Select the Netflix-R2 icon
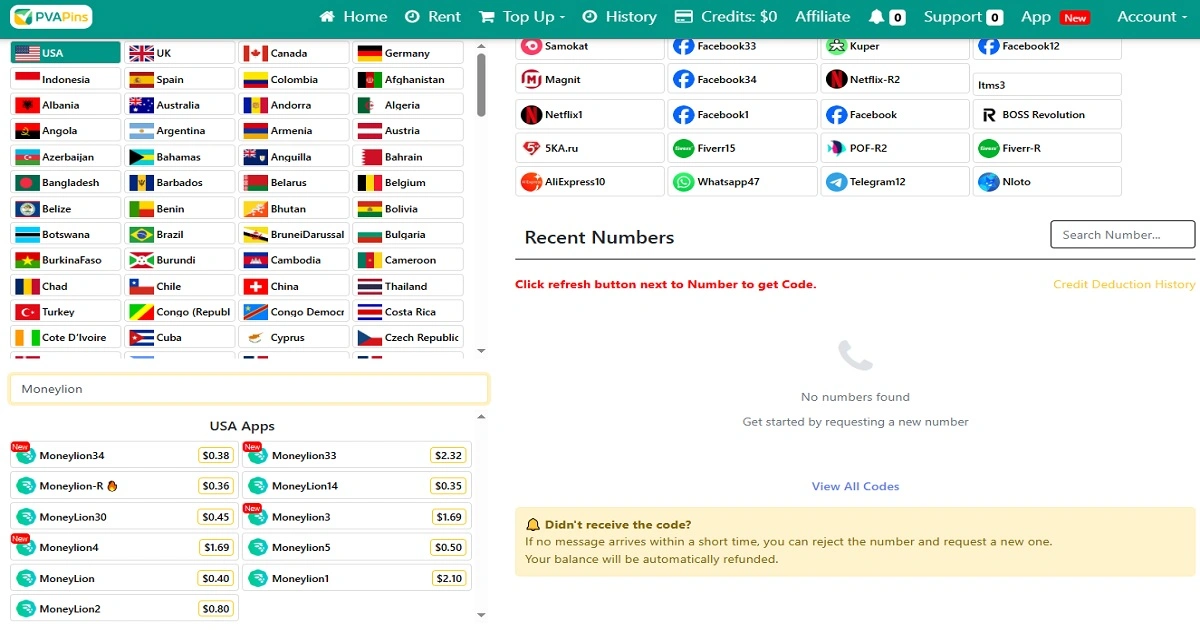Image resolution: width=1200 pixels, height=630 pixels. tap(836, 79)
